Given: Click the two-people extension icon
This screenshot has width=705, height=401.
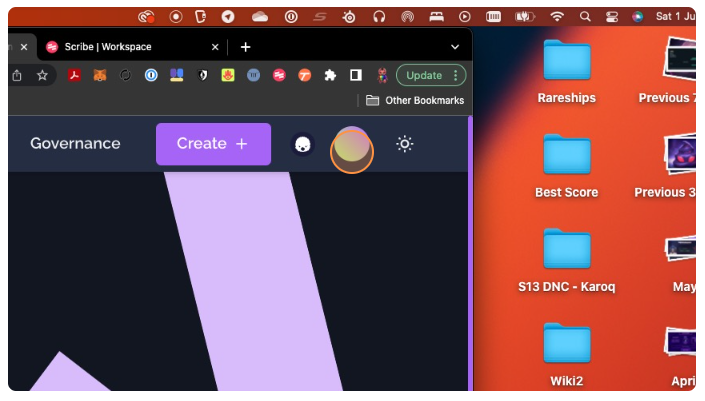Looking at the screenshot, I should tap(177, 75).
